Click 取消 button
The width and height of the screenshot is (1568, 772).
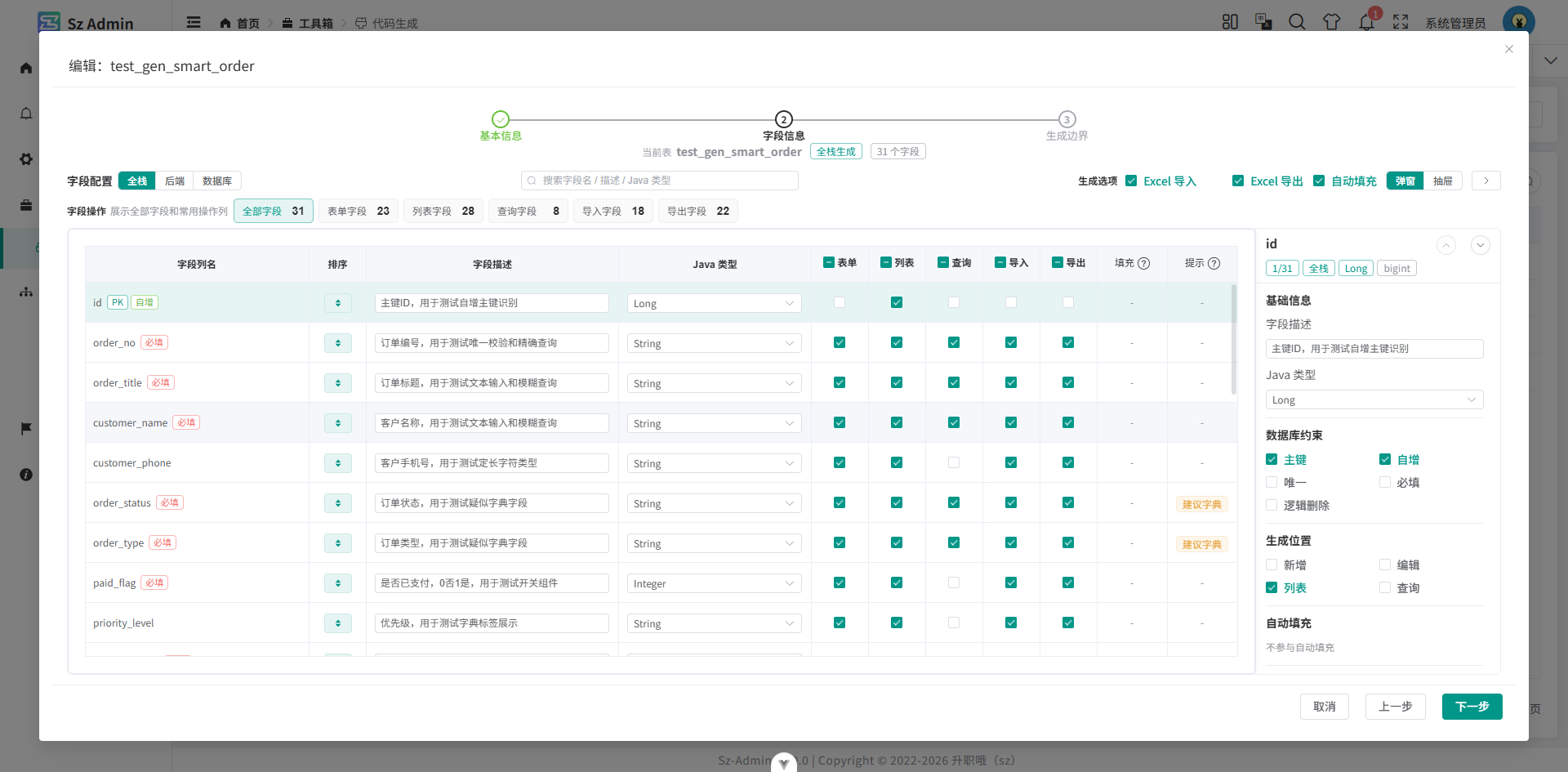coord(1325,707)
